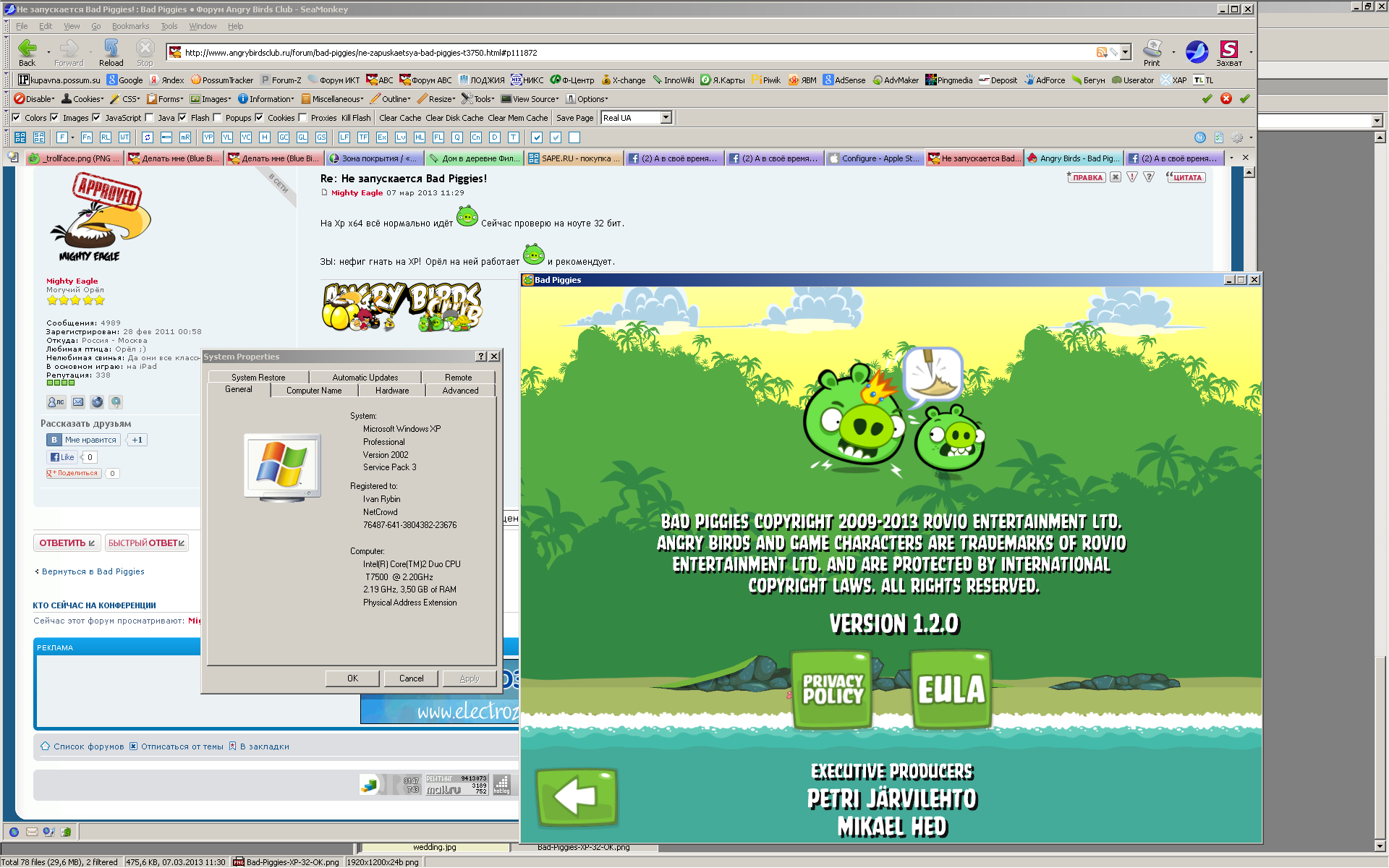The height and width of the screenshot is (868, 1389).
Task: Click the LF toolbar icon
Action: pos(344,137)
